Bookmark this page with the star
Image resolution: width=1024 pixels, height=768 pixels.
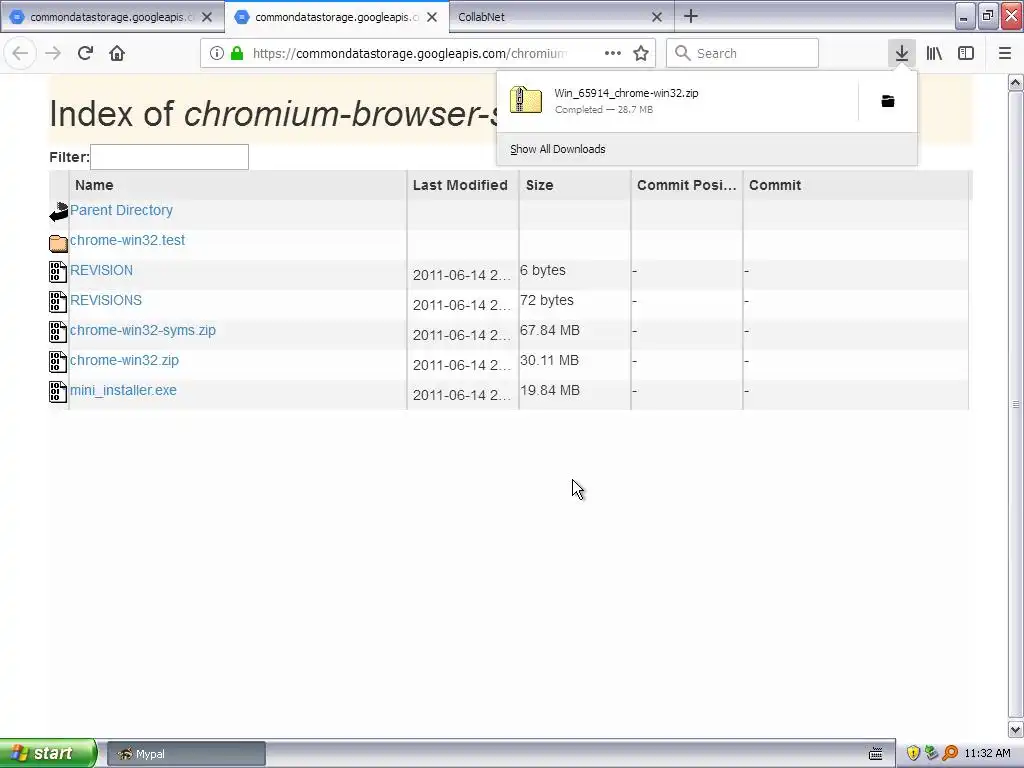point(641,53)
